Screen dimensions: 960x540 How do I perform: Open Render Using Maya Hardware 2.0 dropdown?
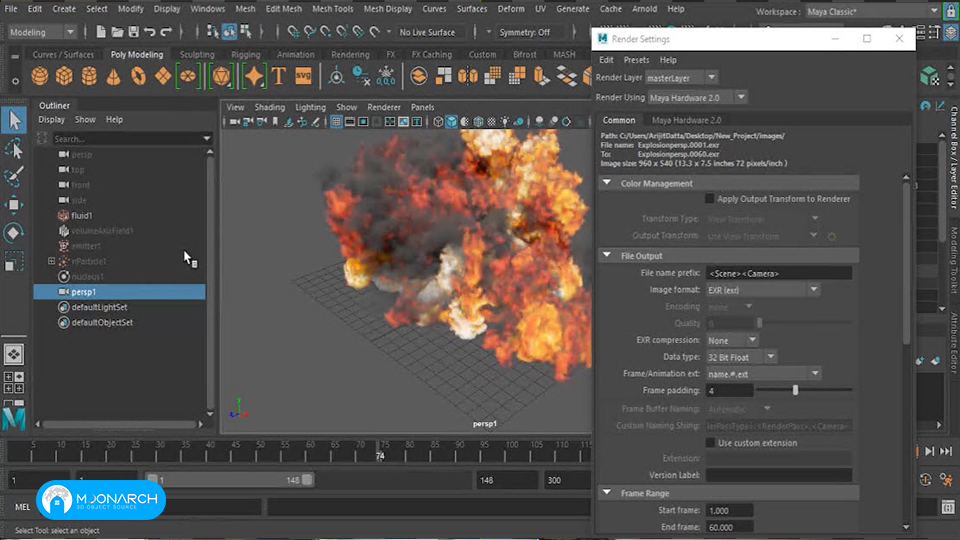(x=698, y=97)
